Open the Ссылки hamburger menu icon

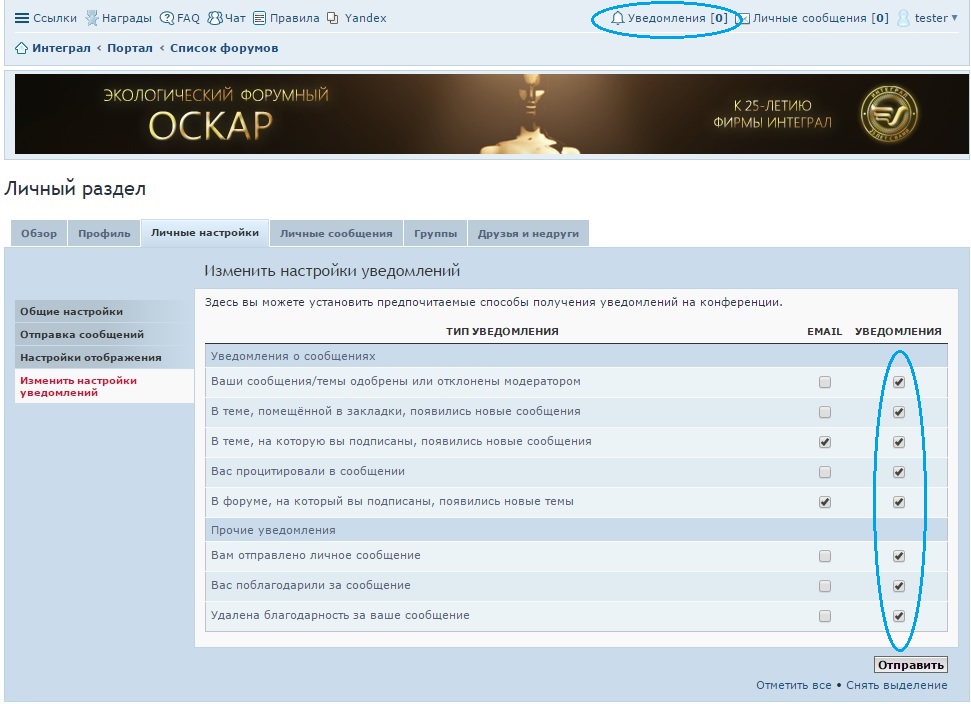pos(22,18)
